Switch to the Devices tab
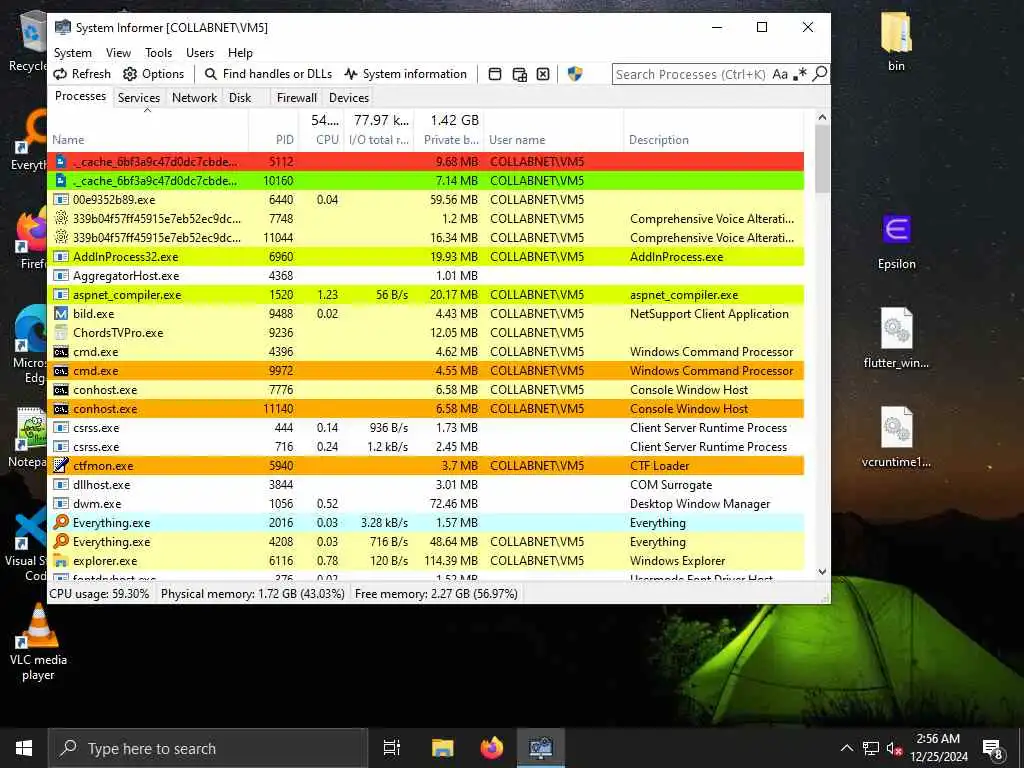The image size is (1024, 768). pyautogui.click(x=349, y=97)
